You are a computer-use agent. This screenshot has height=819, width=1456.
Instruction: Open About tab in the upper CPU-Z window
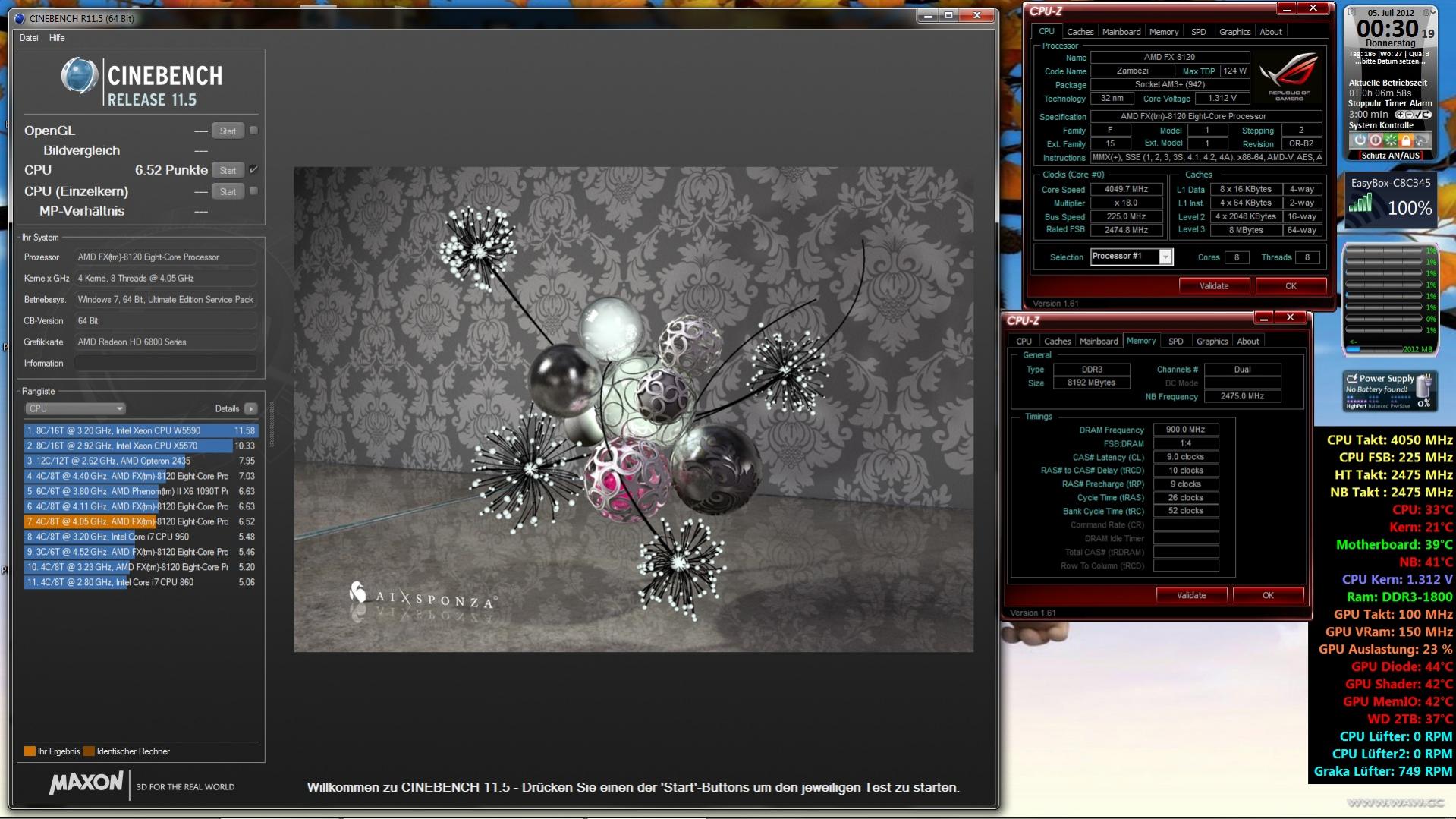click(x=1271, y=32)
